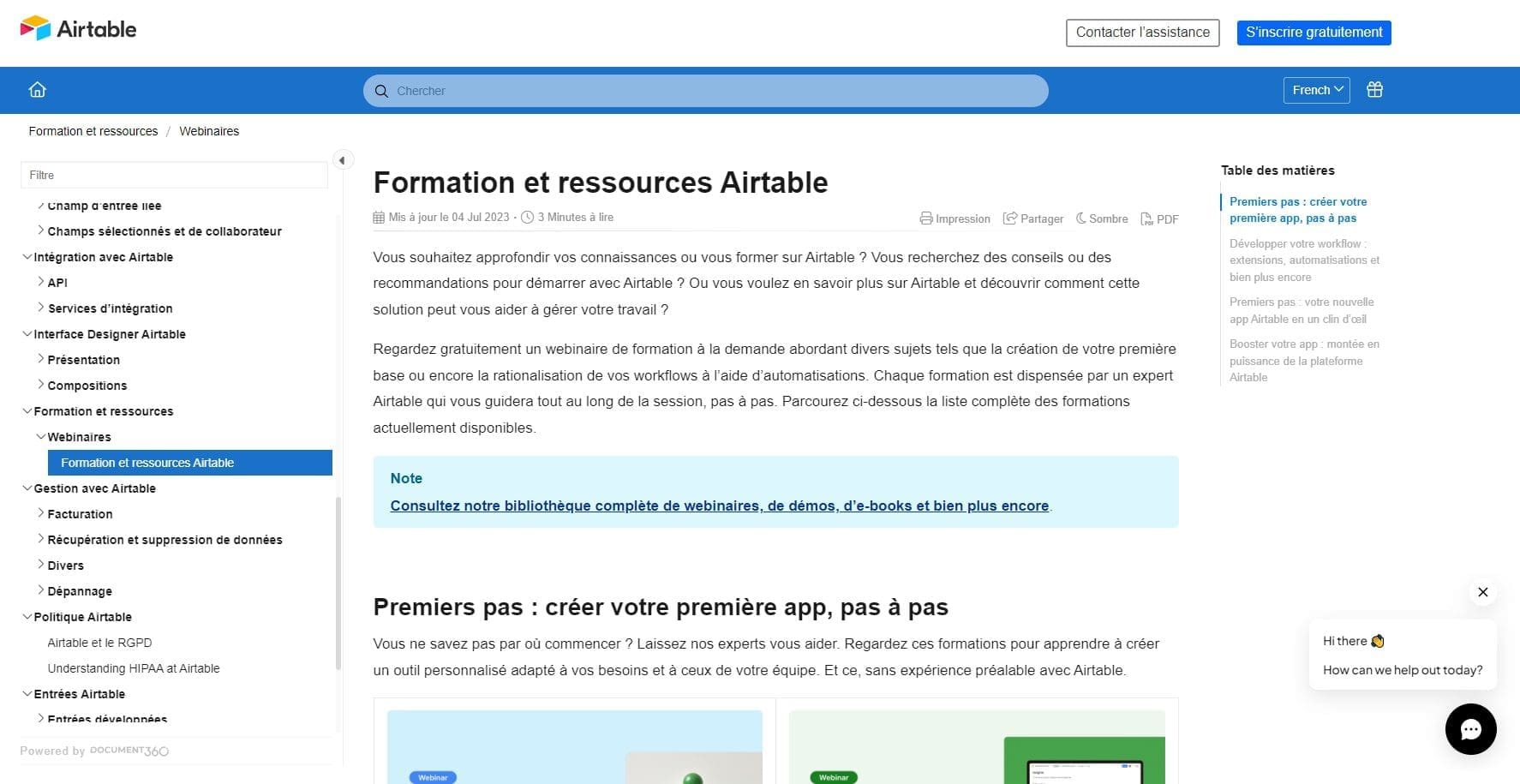Screen dimensions: 1520x784
Task: Open Understanding HIPAA at Airtable article
Action: click(x=134, y=668)
